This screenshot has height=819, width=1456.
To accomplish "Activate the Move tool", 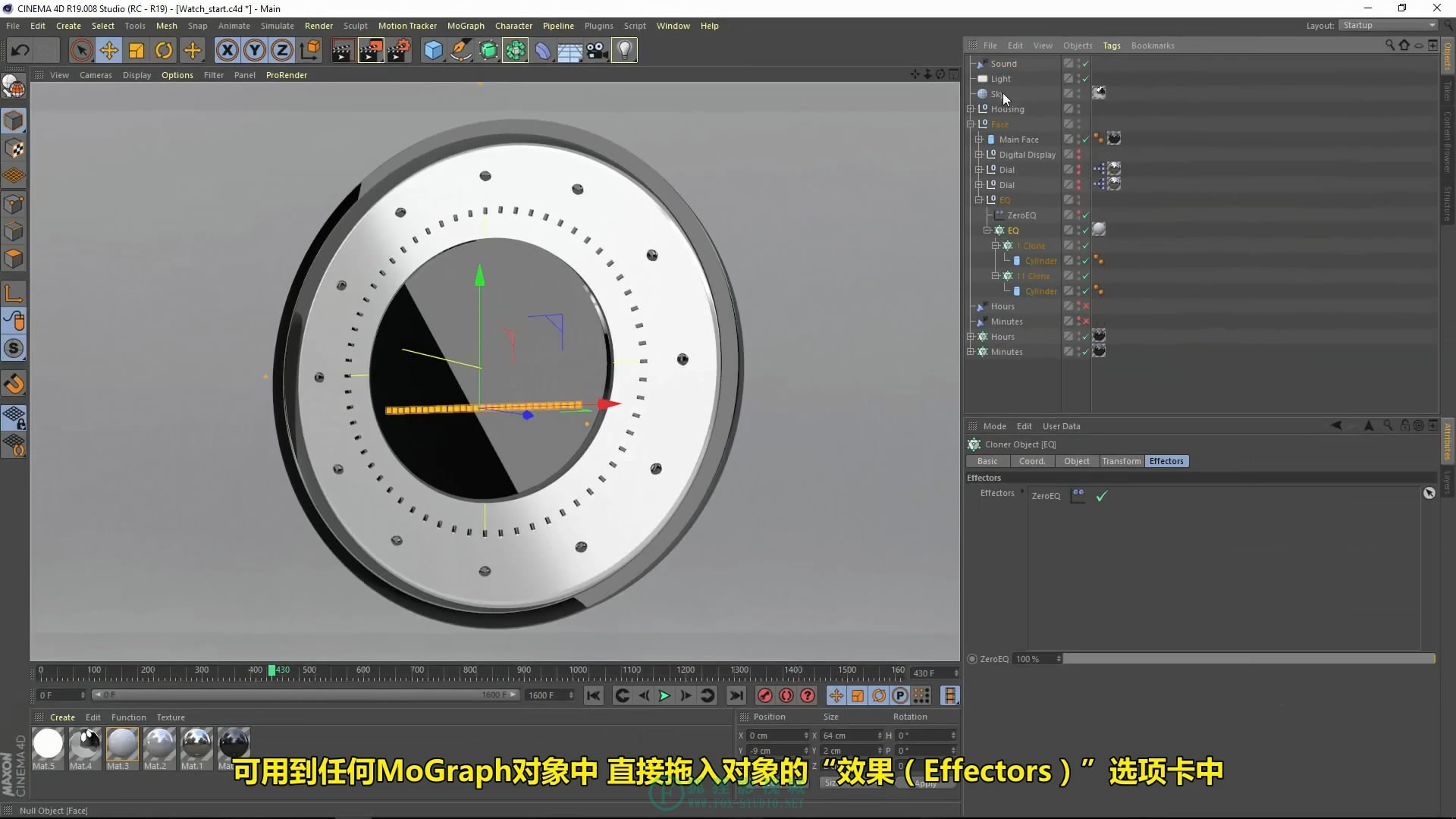I will [108, 51].
